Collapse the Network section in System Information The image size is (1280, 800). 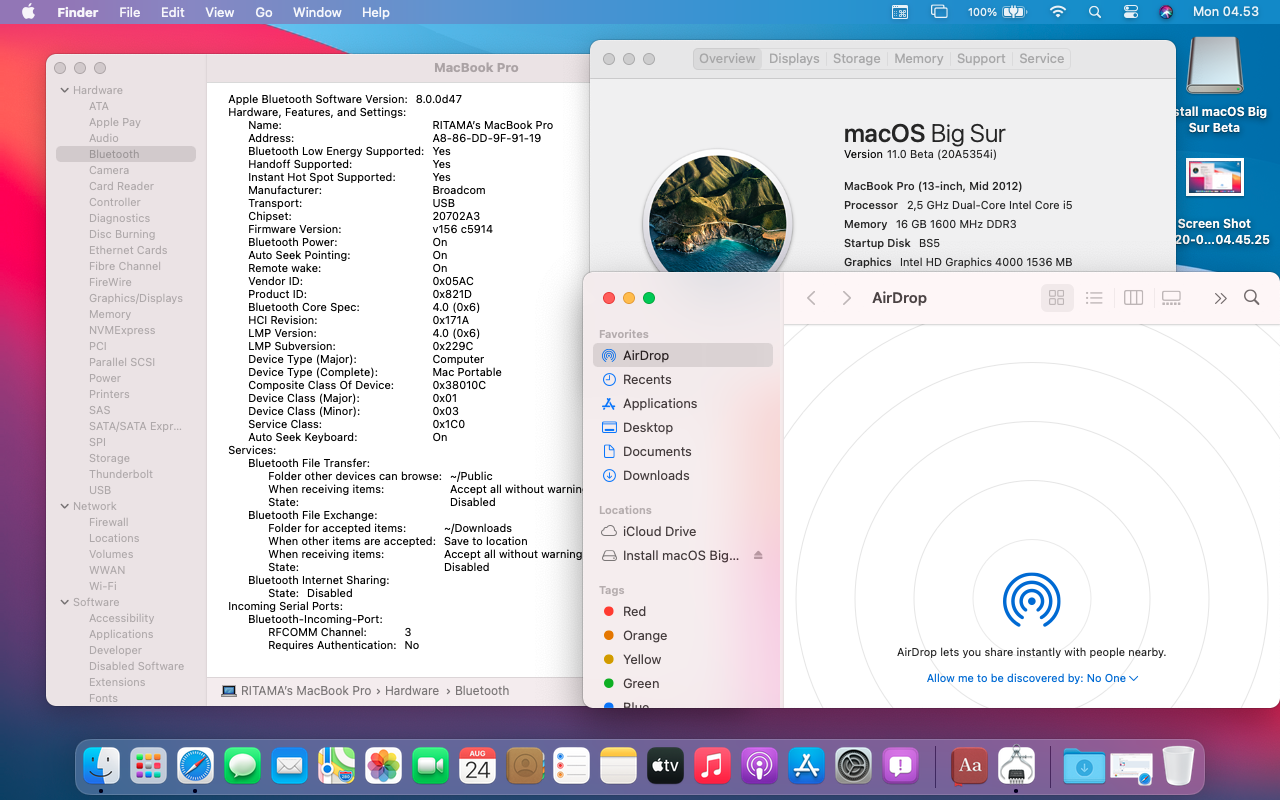pos(63,506)
